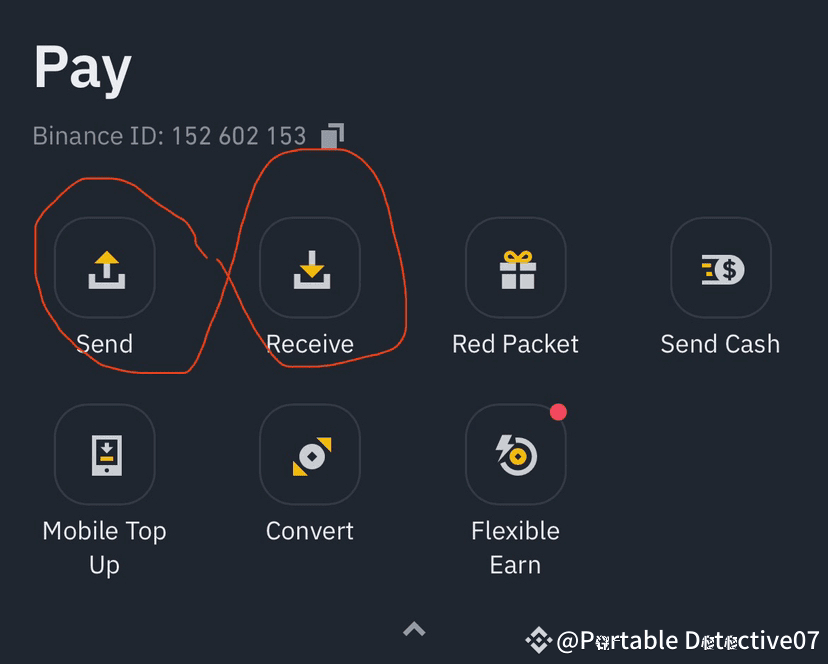Open the Flexible Earn icon

coord(516,455)
